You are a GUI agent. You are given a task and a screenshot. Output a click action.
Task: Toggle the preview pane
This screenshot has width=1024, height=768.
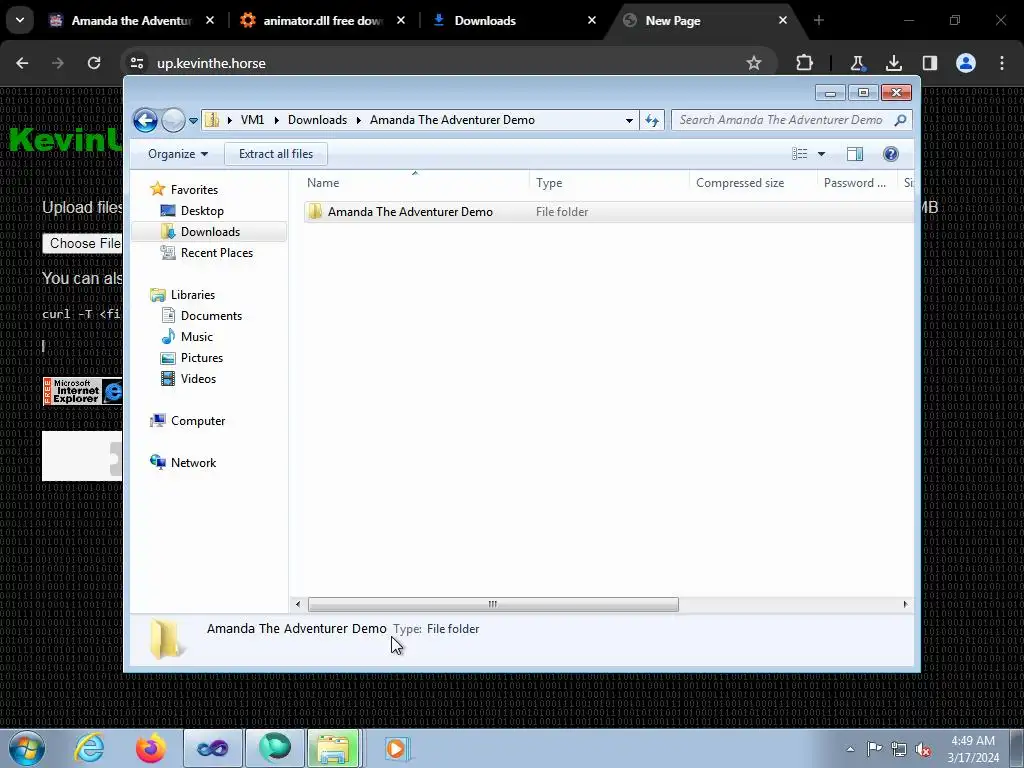[855, 154]
